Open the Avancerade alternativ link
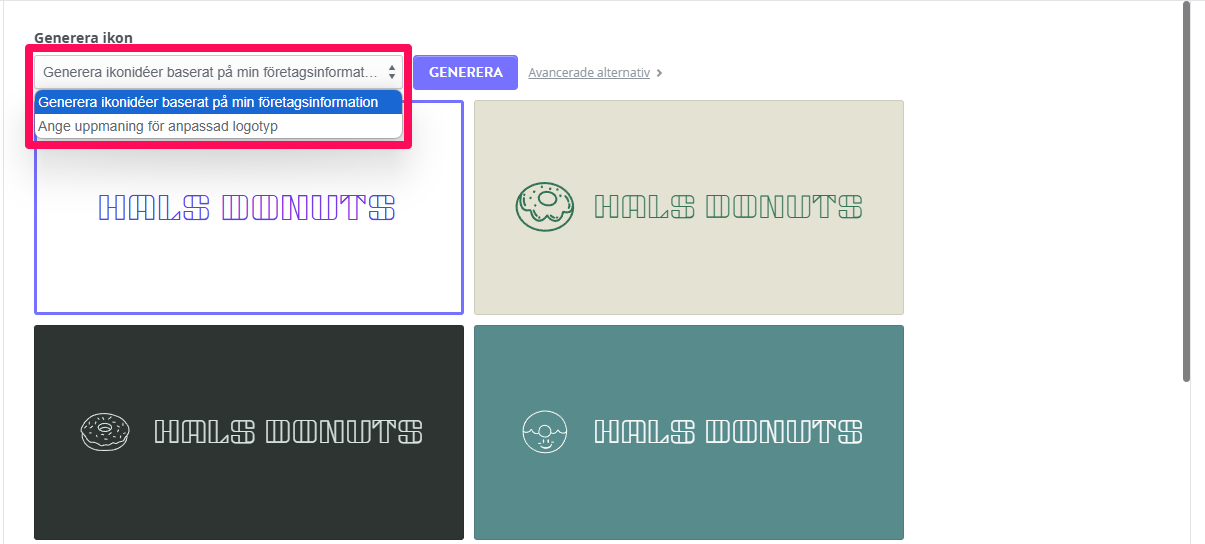The width and height of the screenshot is (1205, 544). 589,73
